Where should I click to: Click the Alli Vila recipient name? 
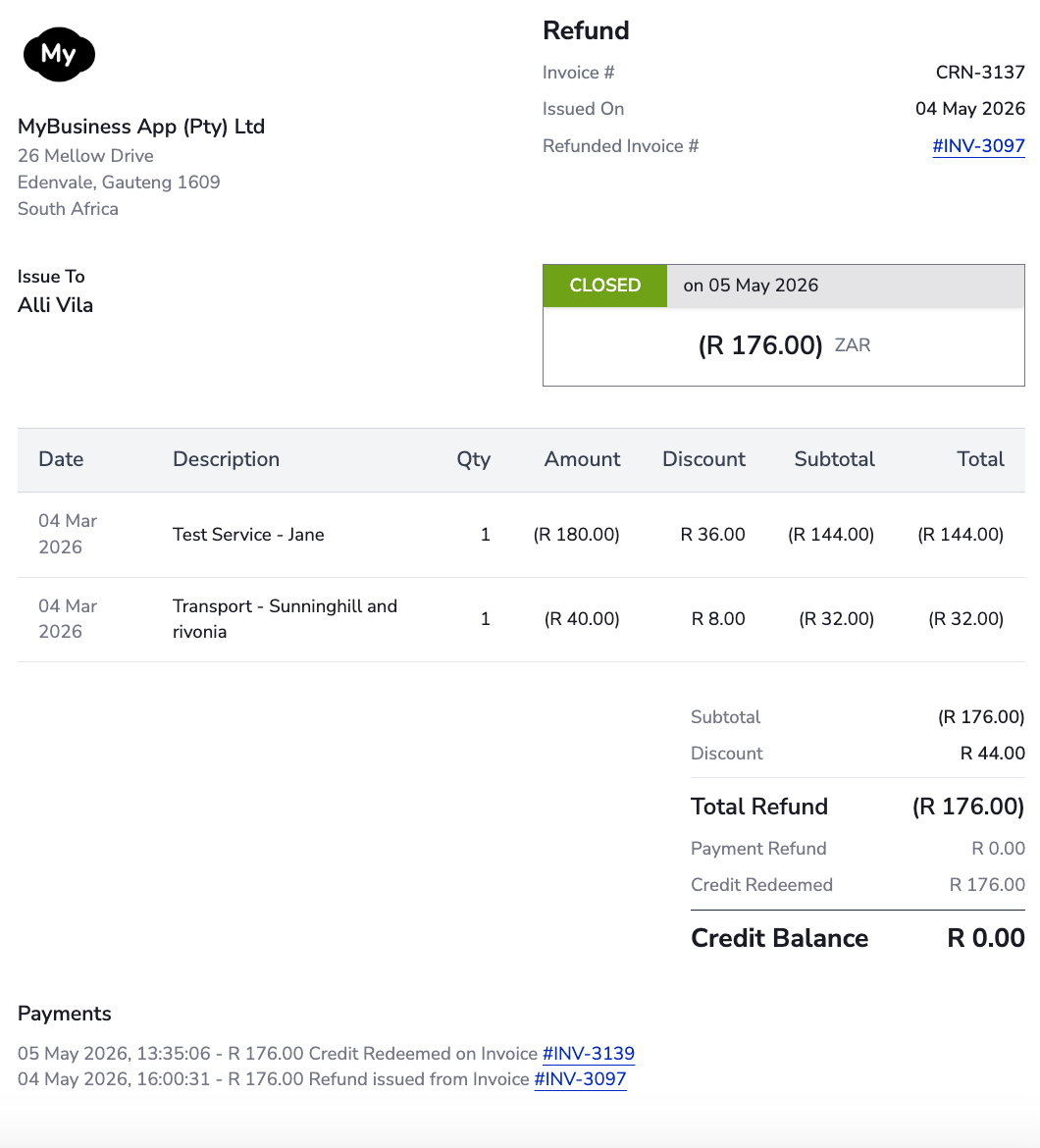pos(56,305)
